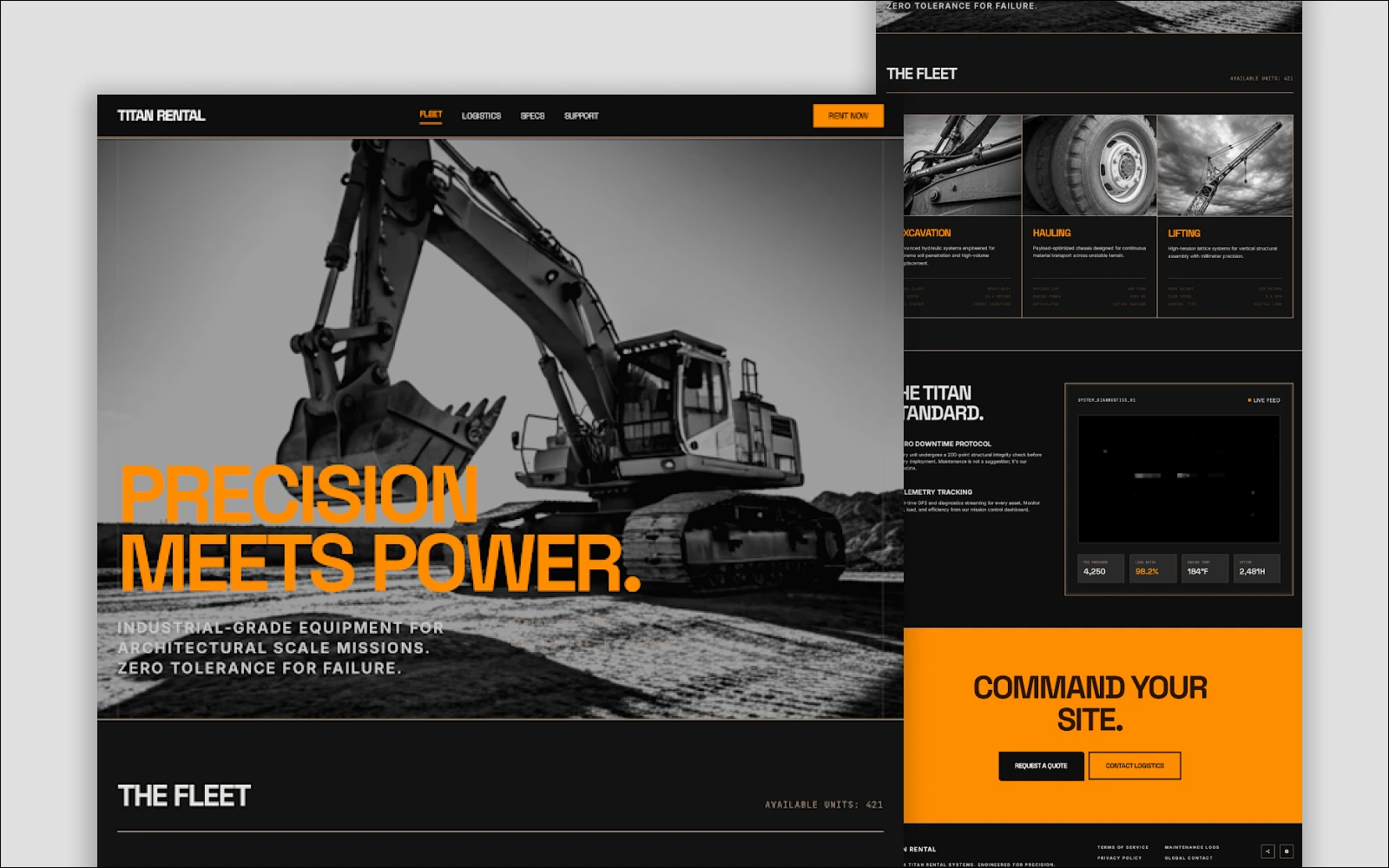Click the HAULING wheel thumbnail
Screen dimensions: 1389x868
1090,165
